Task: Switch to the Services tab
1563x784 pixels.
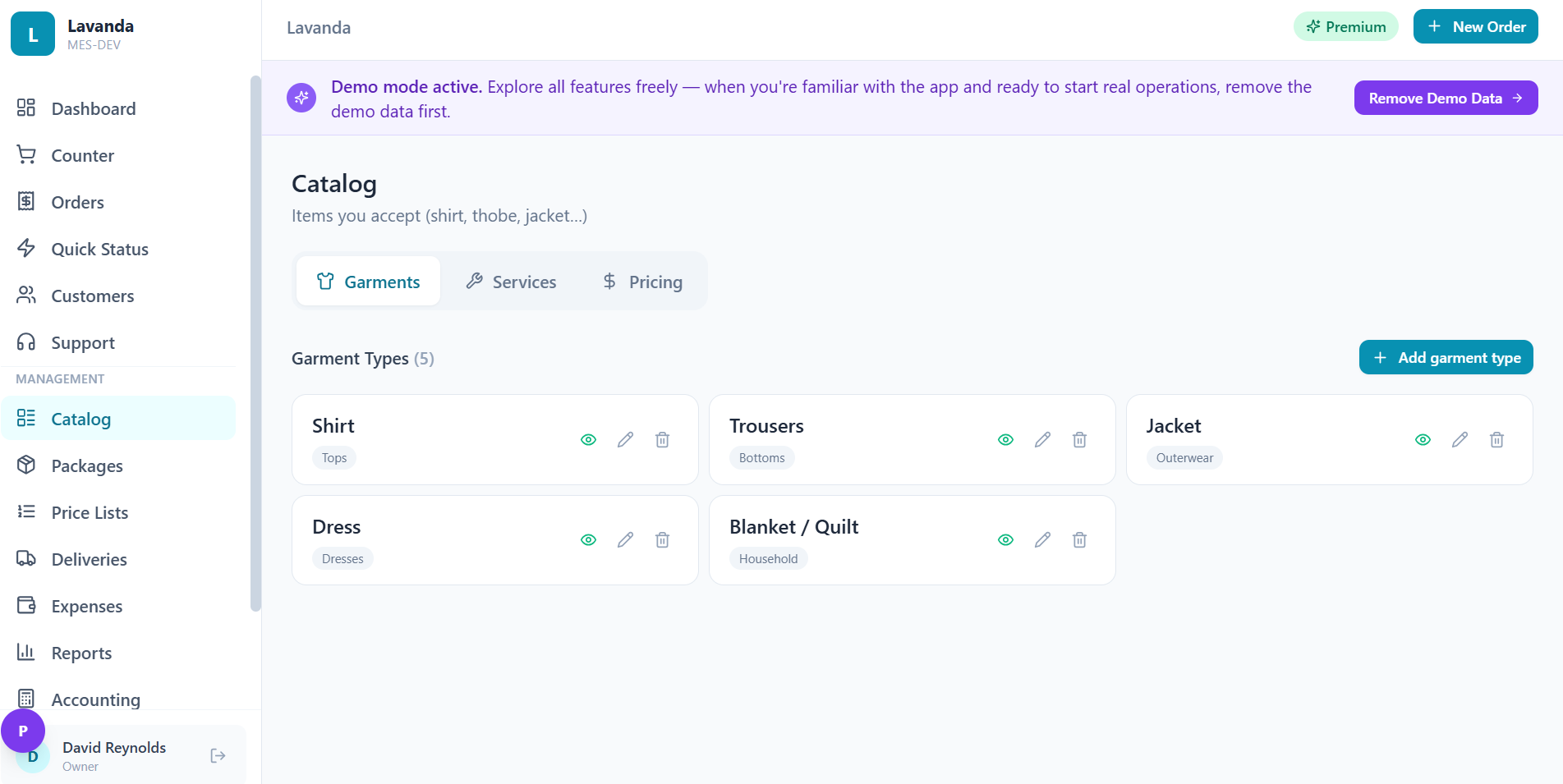Action: click(x=511, y=281)
